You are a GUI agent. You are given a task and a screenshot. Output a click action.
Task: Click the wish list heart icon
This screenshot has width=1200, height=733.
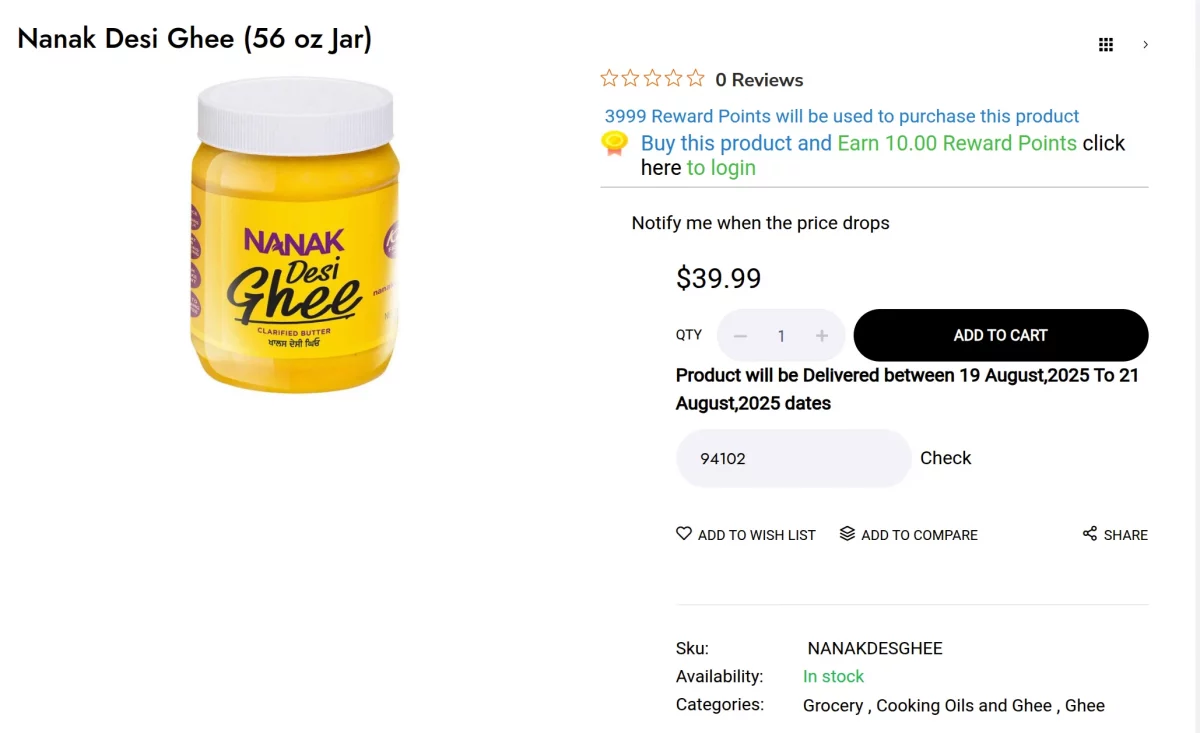684,534
